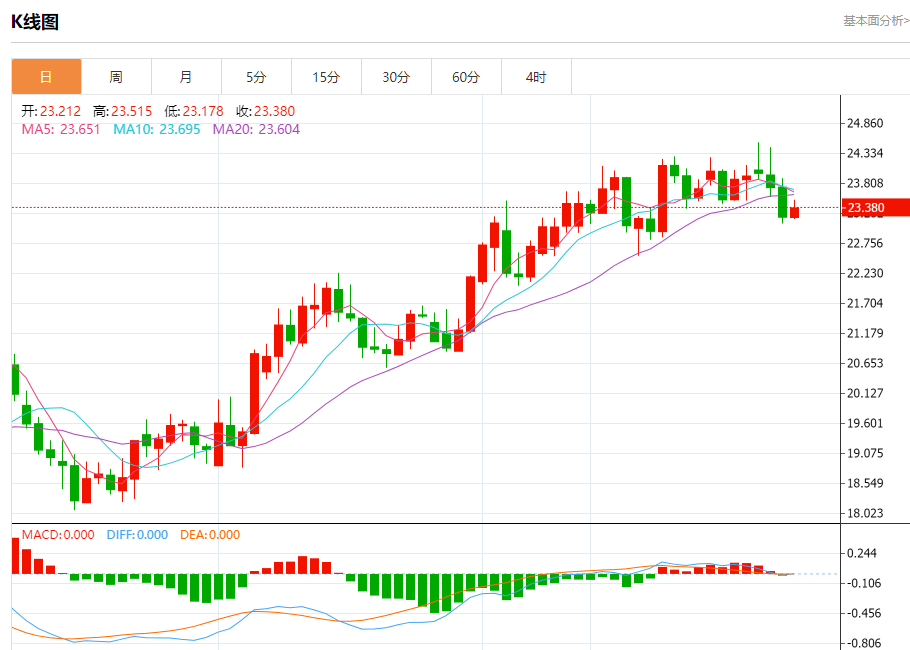Open the 60分 interval tab

pos(466,77)
